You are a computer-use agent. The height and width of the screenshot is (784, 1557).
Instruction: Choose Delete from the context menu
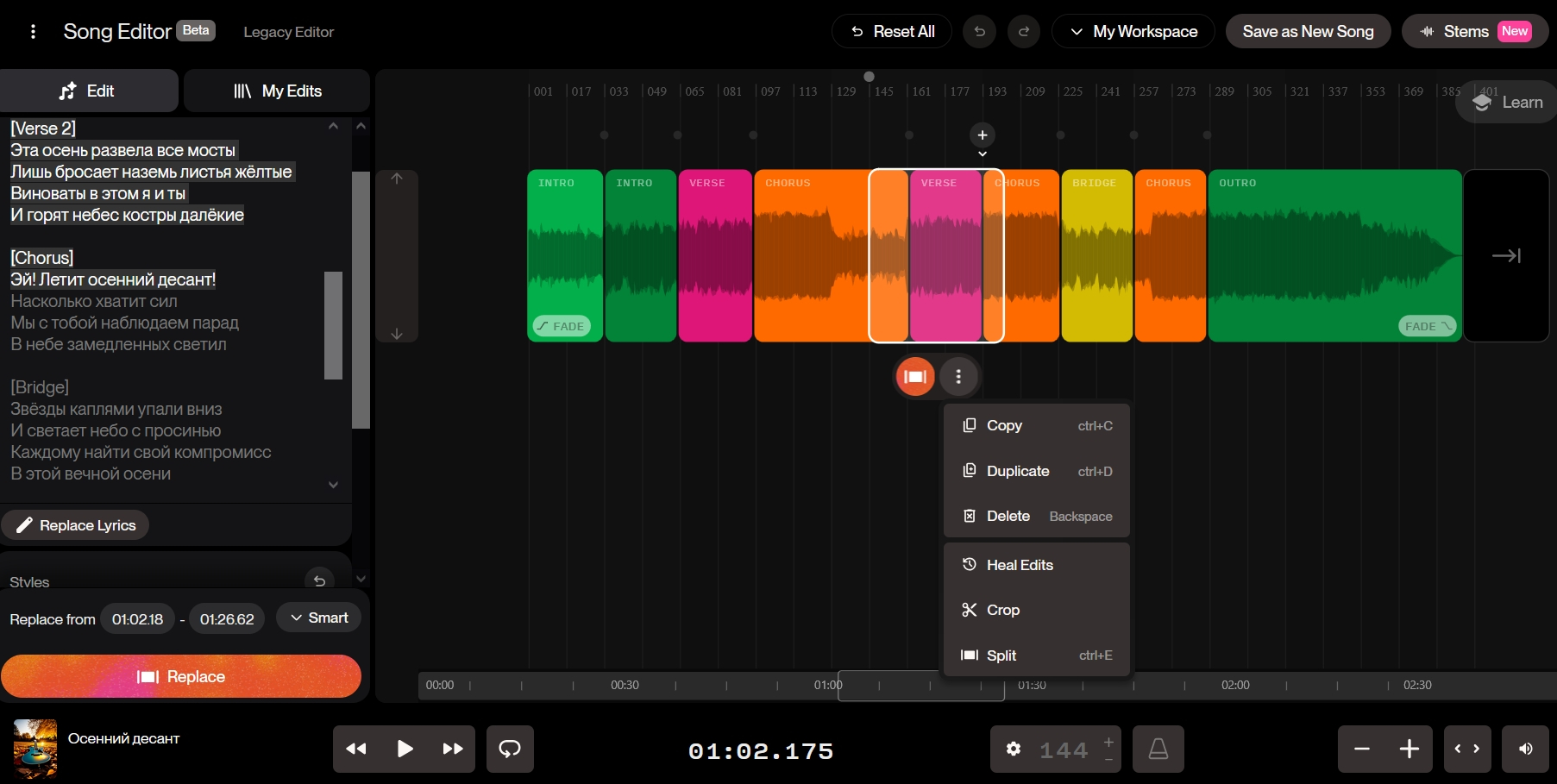click(x=1037, y=516)
